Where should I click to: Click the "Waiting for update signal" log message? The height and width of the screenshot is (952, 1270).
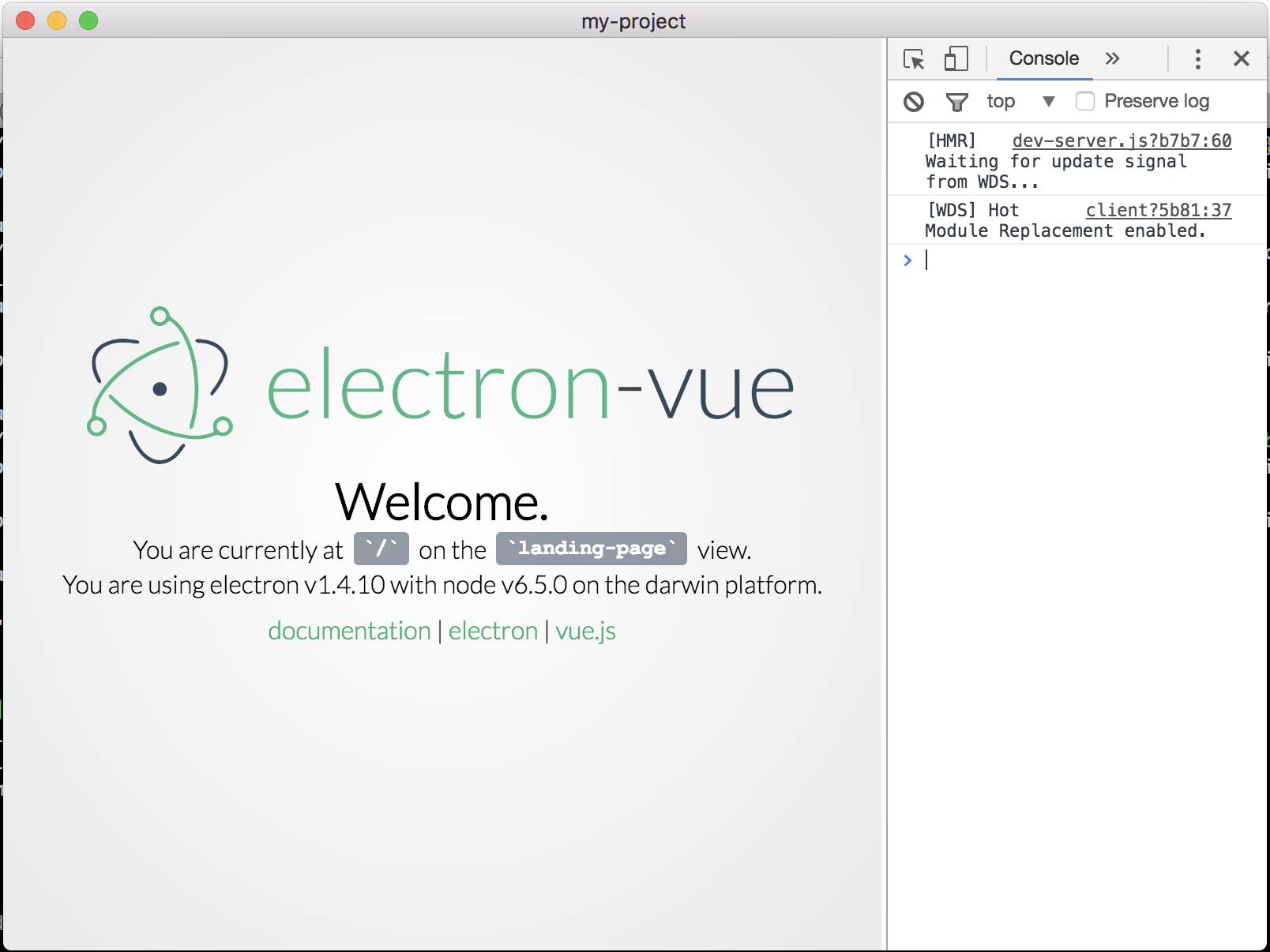tap(1056, 161)
